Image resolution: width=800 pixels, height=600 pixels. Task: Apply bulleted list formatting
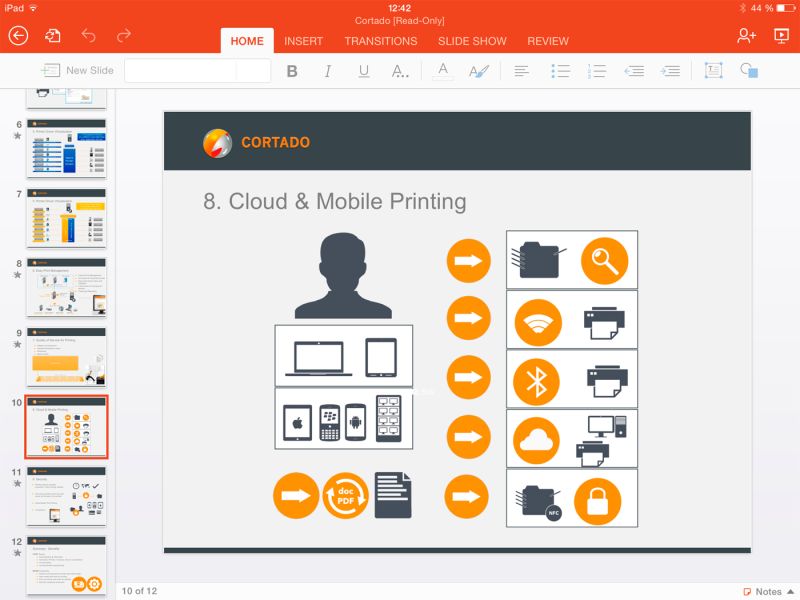tap(560, 70)
